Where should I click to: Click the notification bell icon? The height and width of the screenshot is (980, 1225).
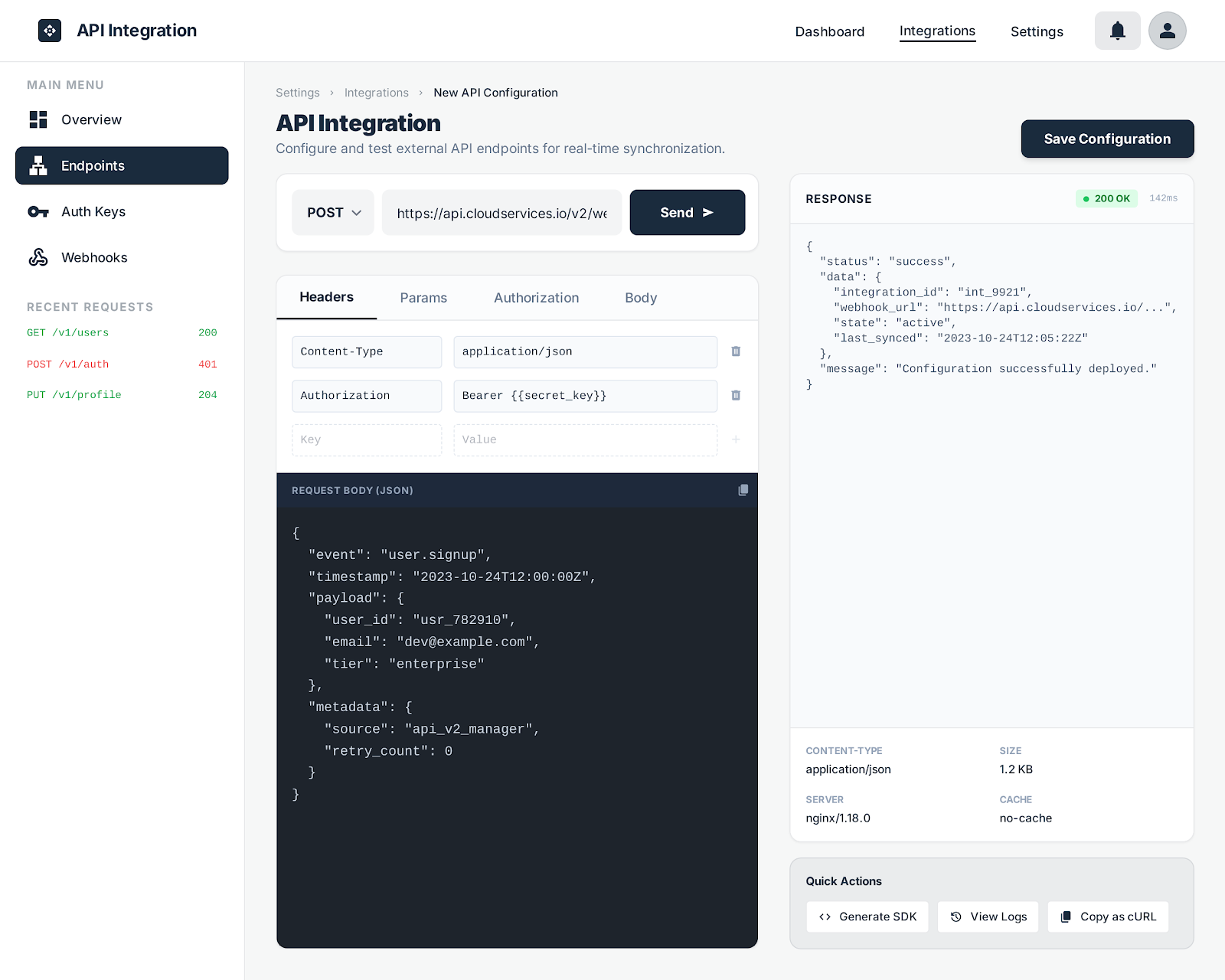pyautogui.click(x=1117, y=31)
